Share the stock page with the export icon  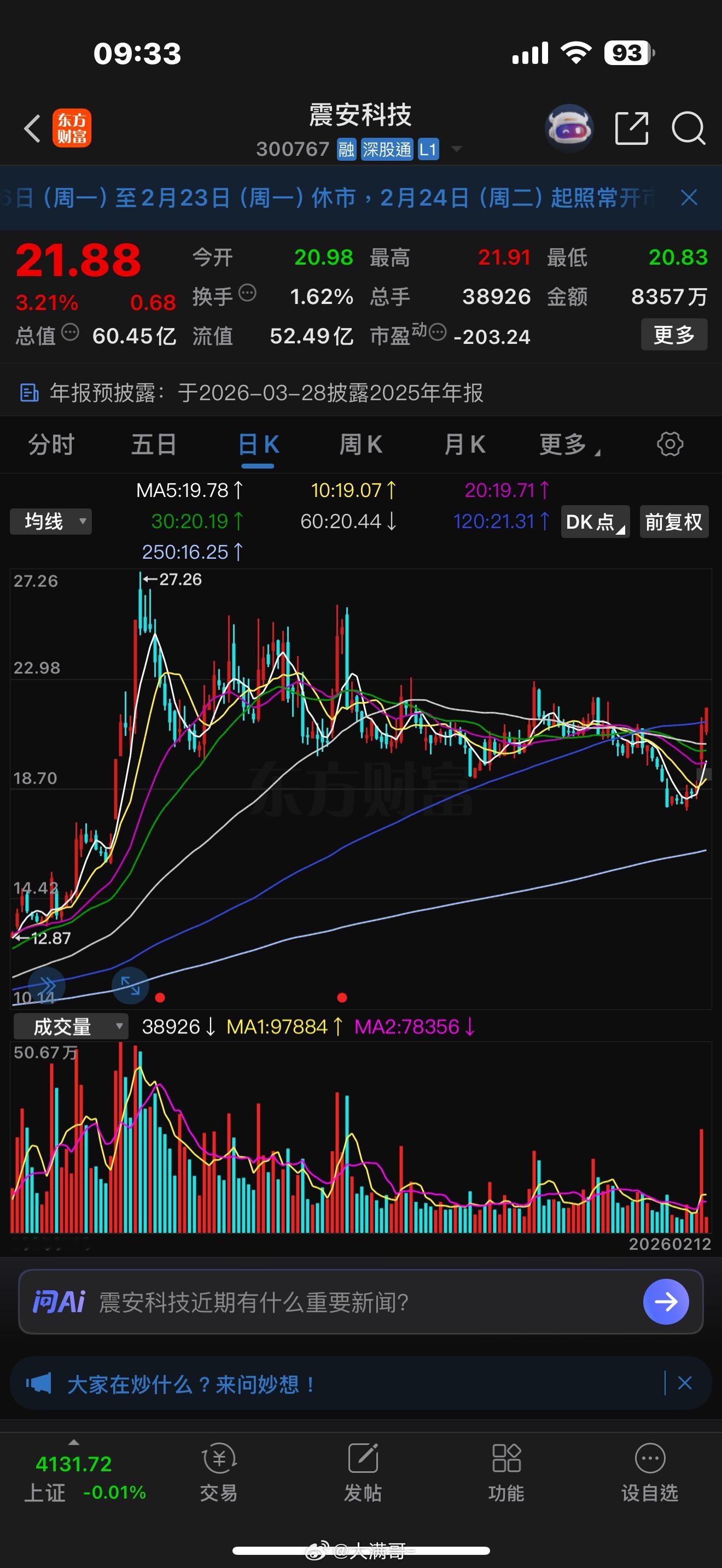click(632, 128)
